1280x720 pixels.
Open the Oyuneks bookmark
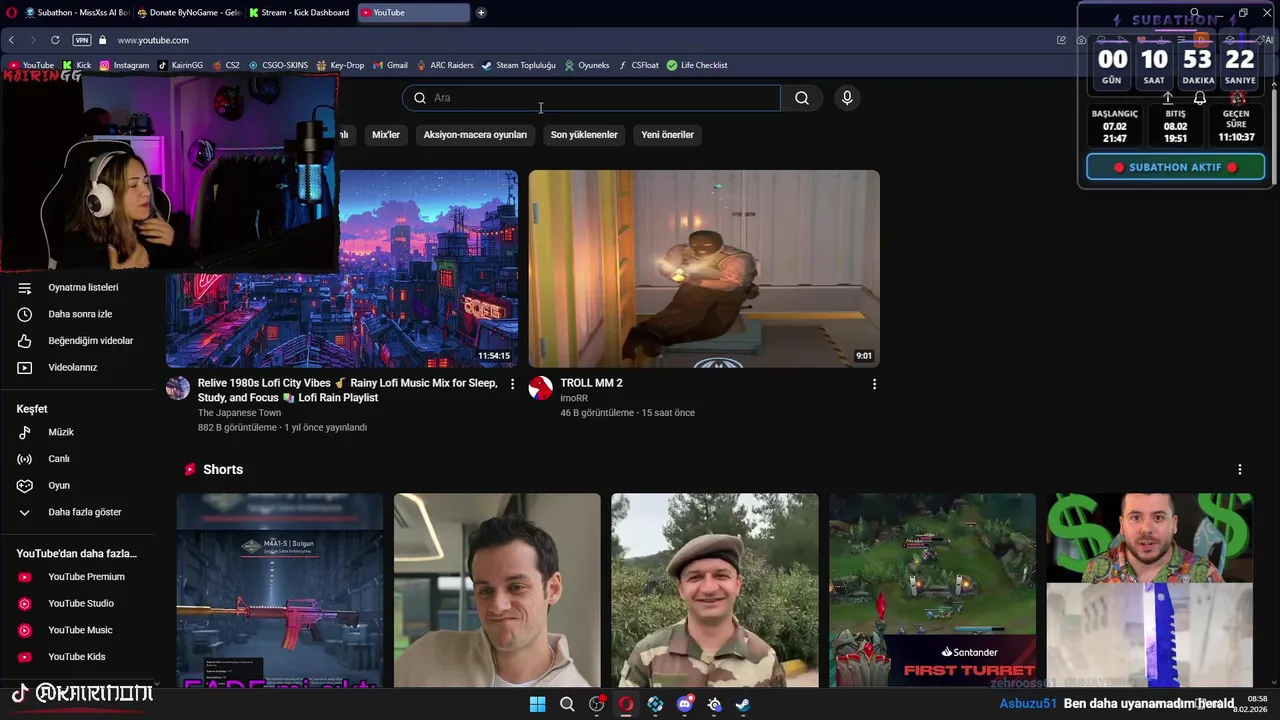[x=586, y=65]
